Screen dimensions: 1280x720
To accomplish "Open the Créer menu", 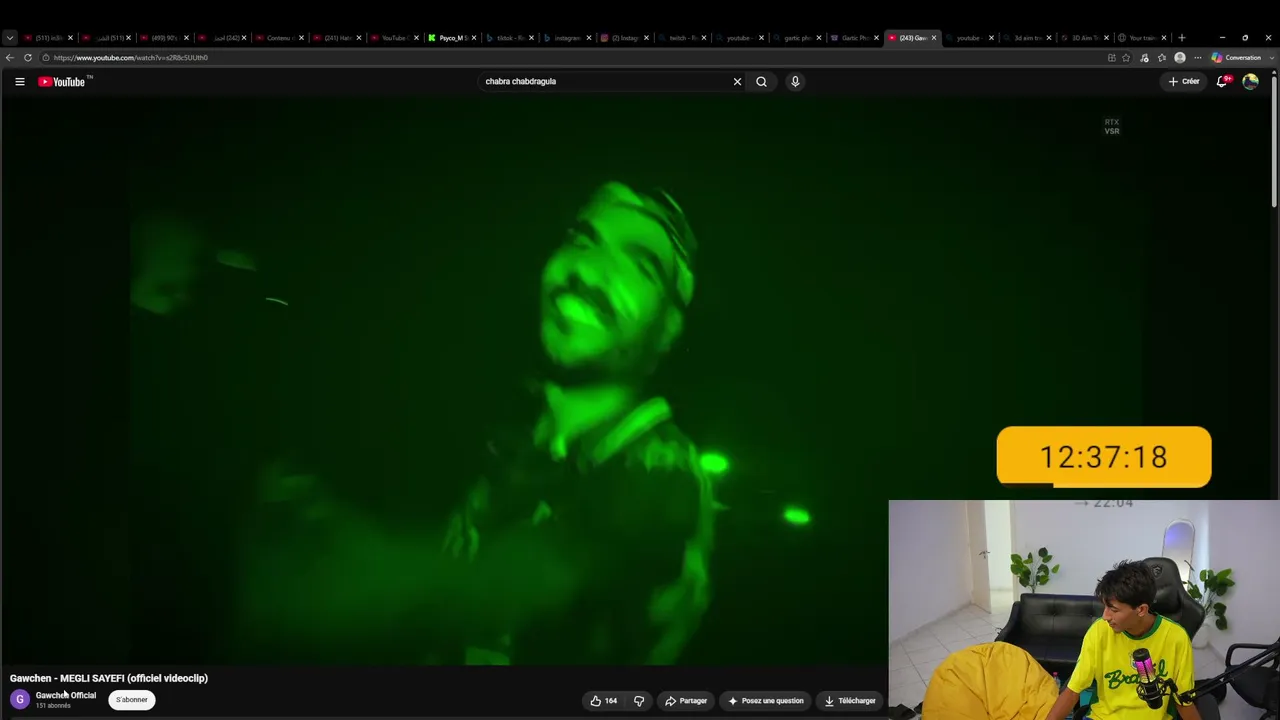I will 1184,82.
